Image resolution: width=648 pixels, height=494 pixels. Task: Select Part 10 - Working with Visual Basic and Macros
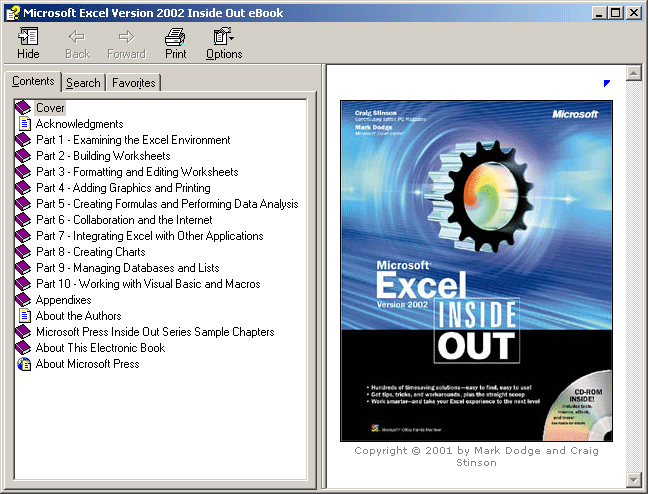[x=148, y=284]
